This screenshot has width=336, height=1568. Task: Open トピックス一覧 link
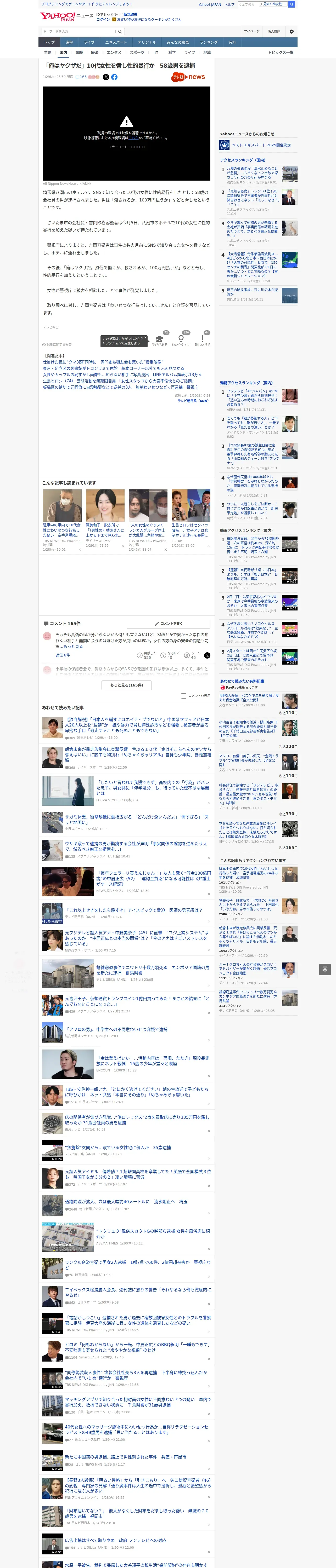click(x=281, y=52)
